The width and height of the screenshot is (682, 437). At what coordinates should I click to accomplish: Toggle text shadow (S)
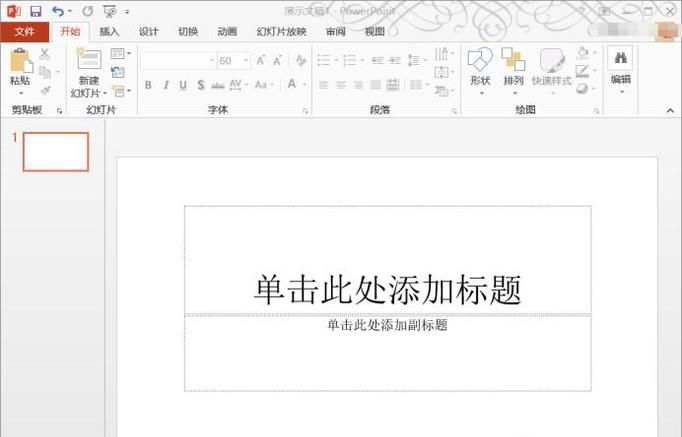[x=201, y=85]
